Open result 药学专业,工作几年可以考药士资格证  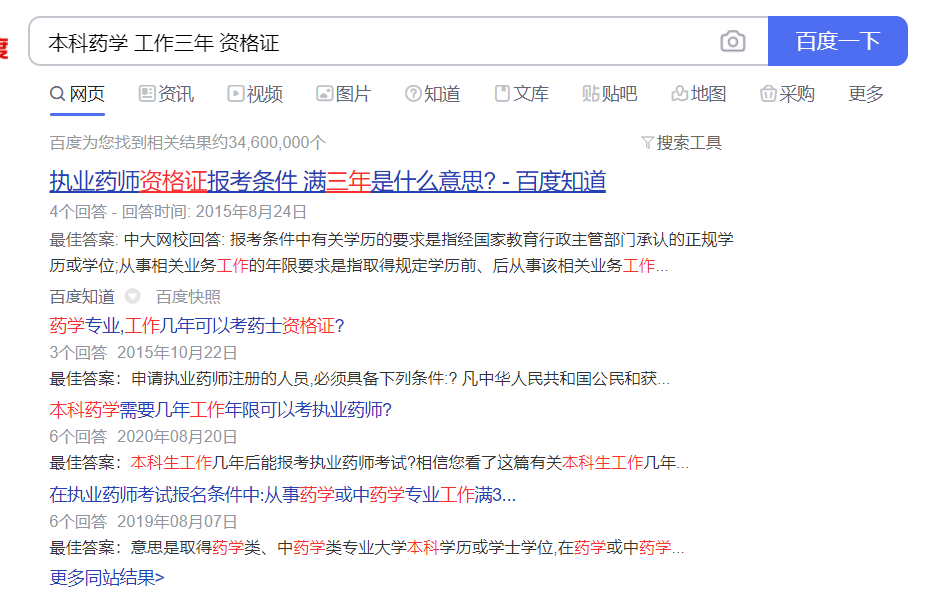(197, 325)
